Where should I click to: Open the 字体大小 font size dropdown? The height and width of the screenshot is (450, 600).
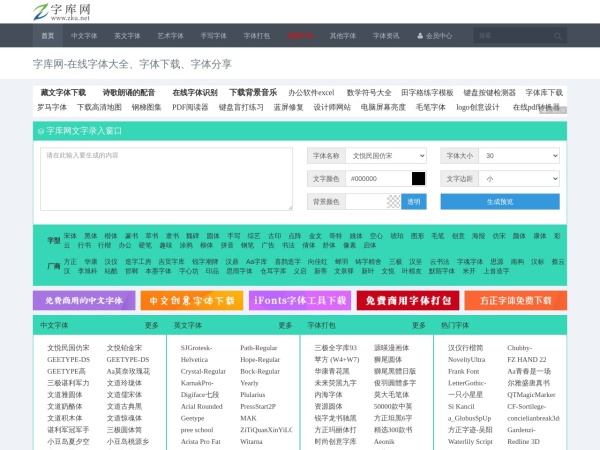(x=520, y=156)
